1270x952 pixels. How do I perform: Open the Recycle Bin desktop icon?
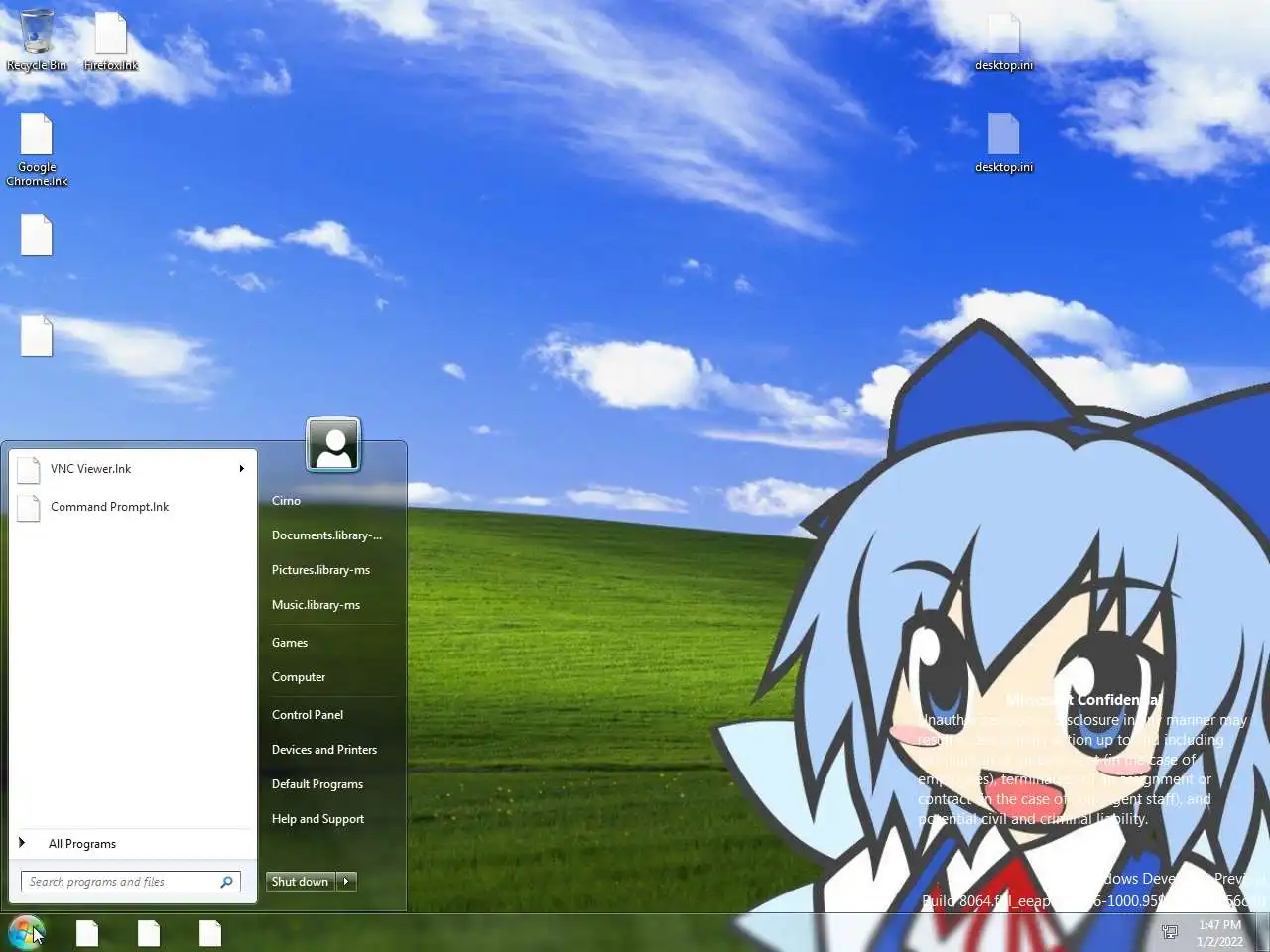tap(37, 41)
